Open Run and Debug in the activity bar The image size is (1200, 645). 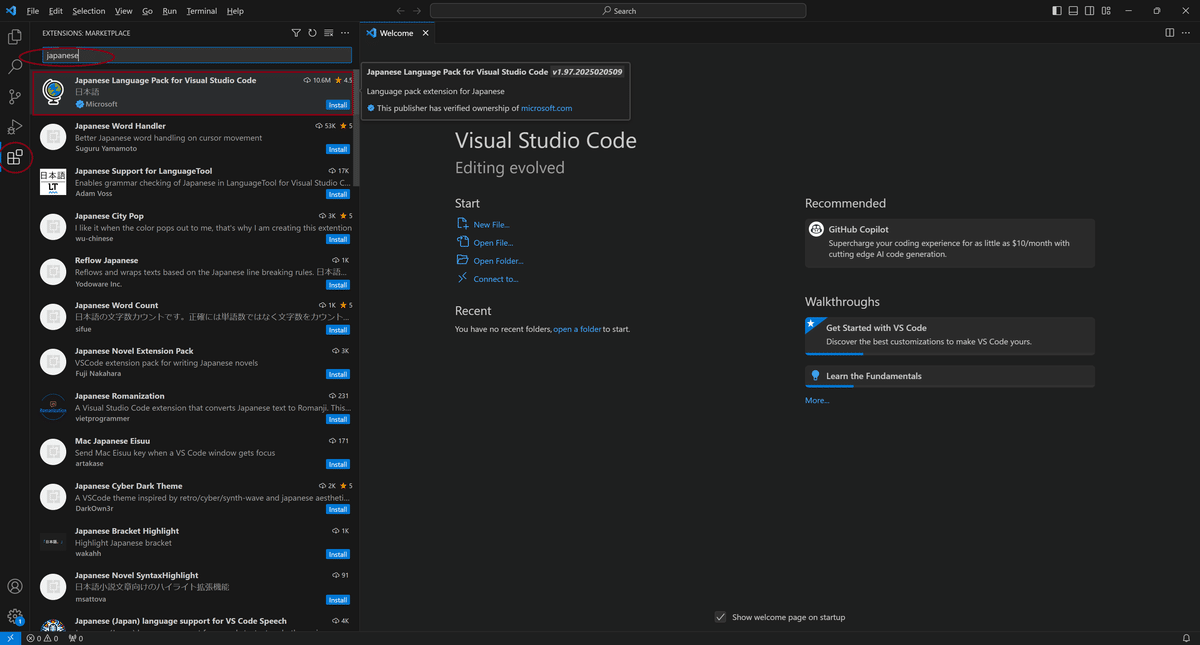point(15,126)
